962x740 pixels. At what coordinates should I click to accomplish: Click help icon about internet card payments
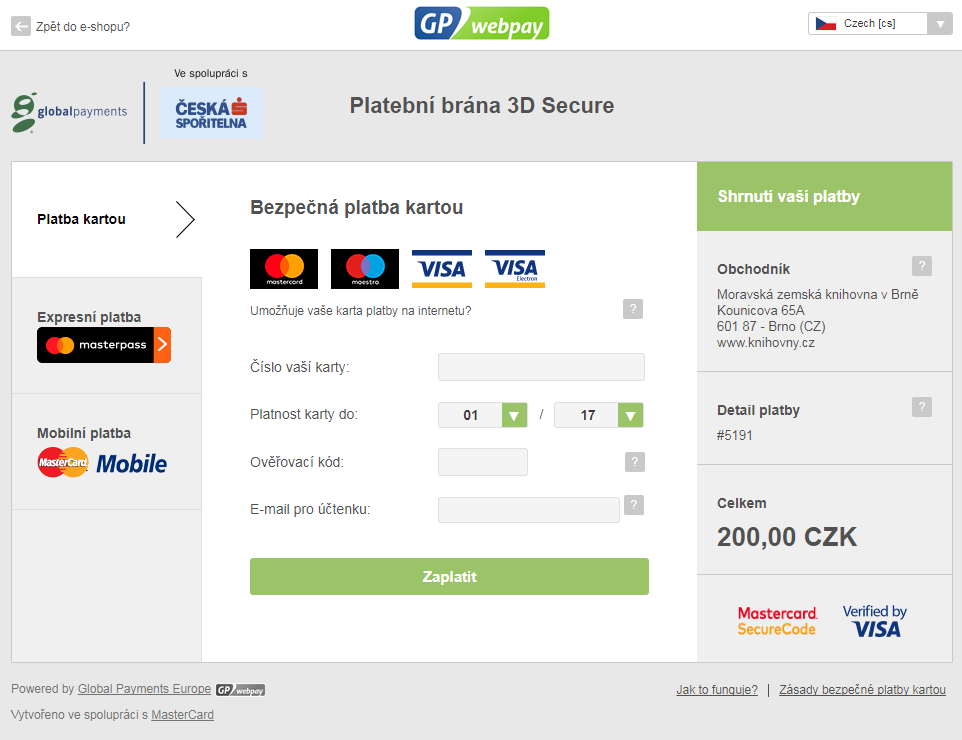pyautogui.click(x=633, y=309)
